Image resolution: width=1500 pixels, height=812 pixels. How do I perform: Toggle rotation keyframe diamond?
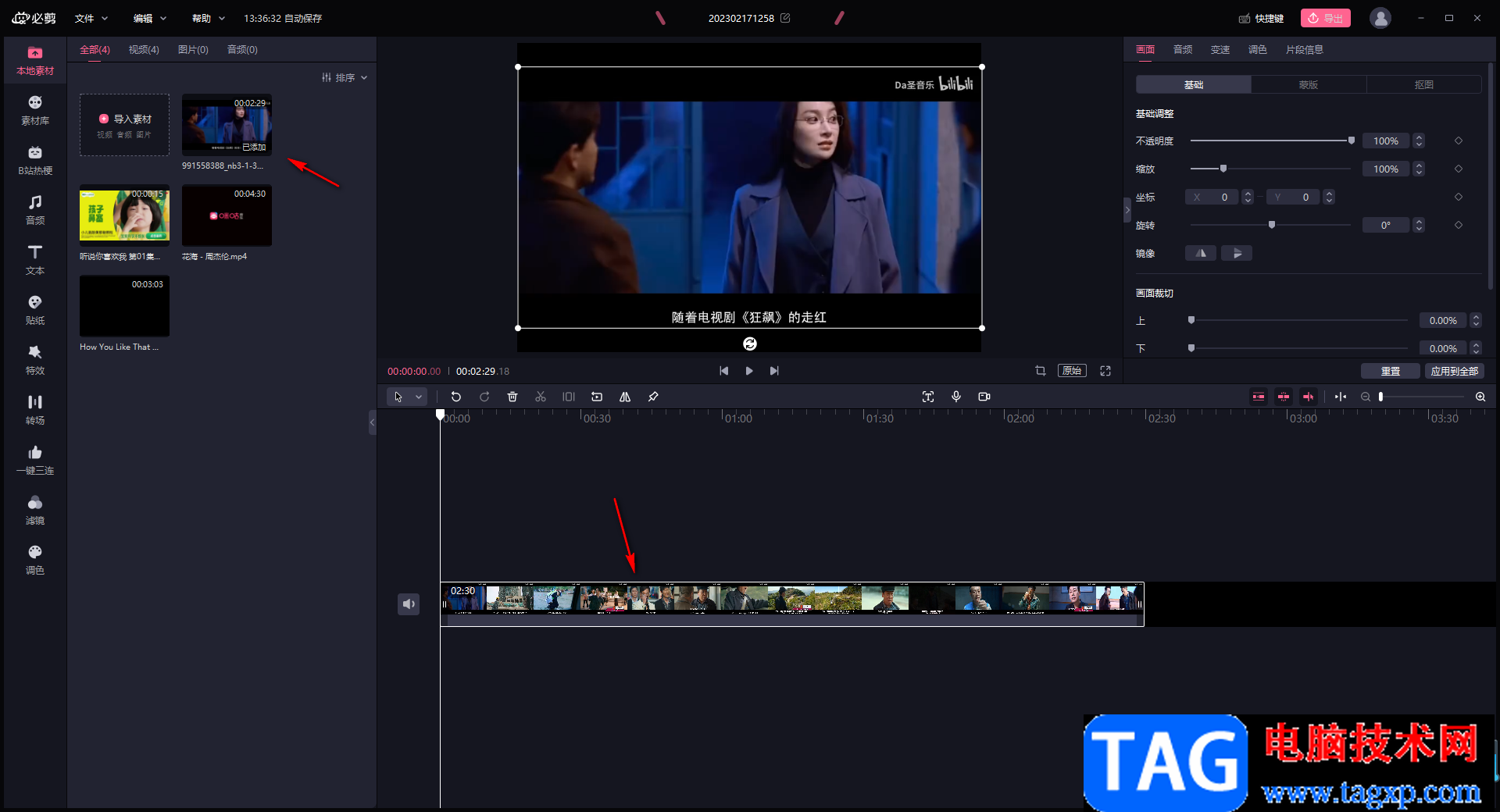(x=1459, y=225)
